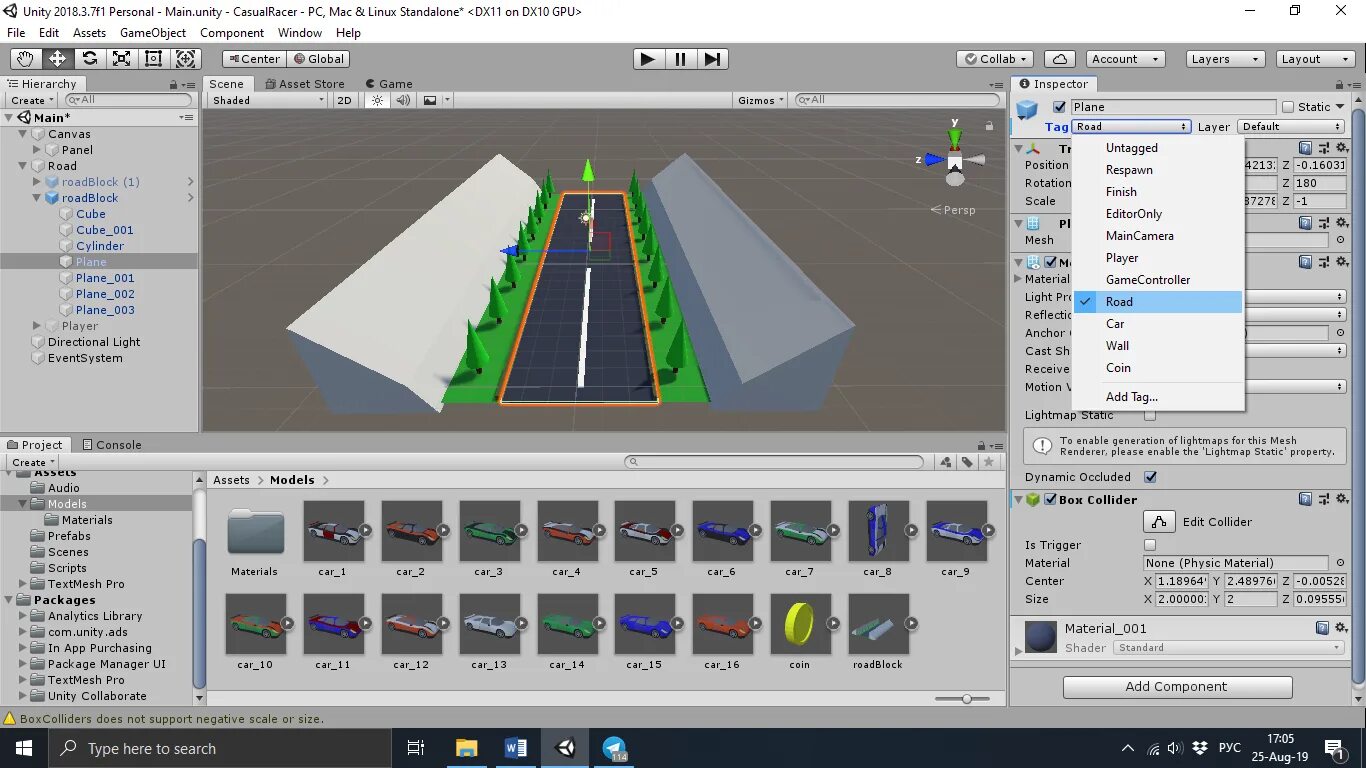This screenshot has width=1366, height=768.
Task: Click the Project search field
Action: [774, 462]
